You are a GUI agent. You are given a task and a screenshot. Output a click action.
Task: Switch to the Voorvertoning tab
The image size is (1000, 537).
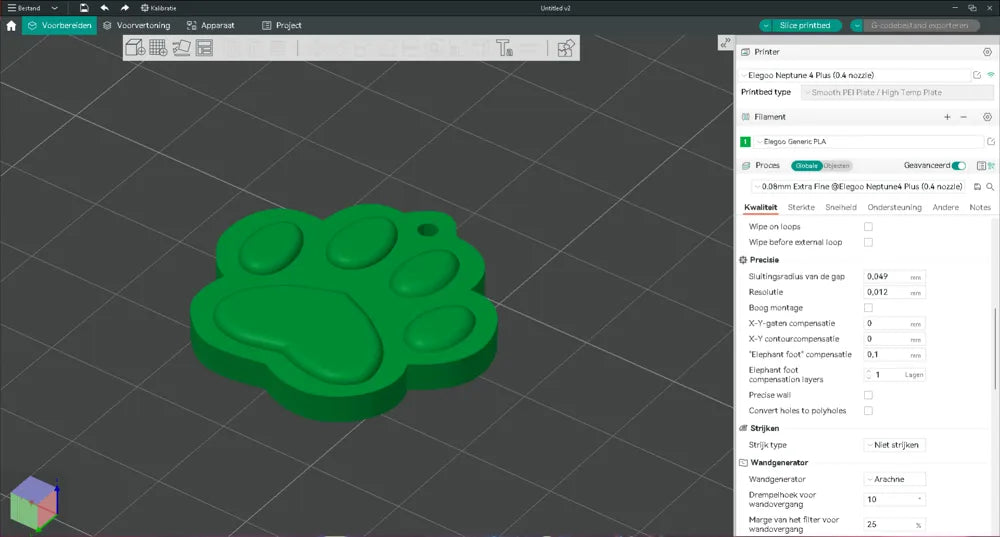pos(137,25)
